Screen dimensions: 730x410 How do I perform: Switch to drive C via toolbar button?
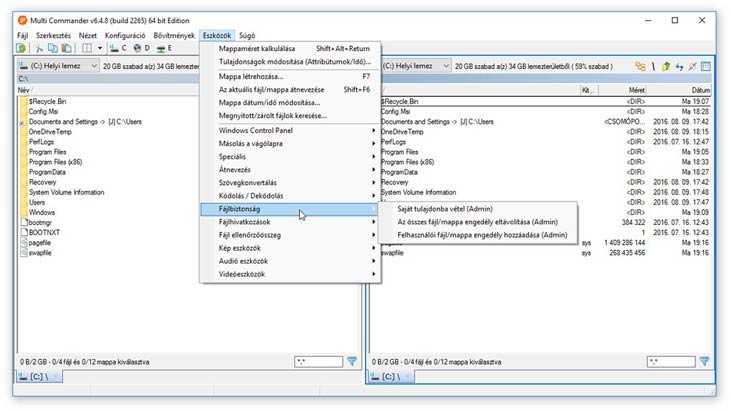pyautogui.click(x=118, y=48)
